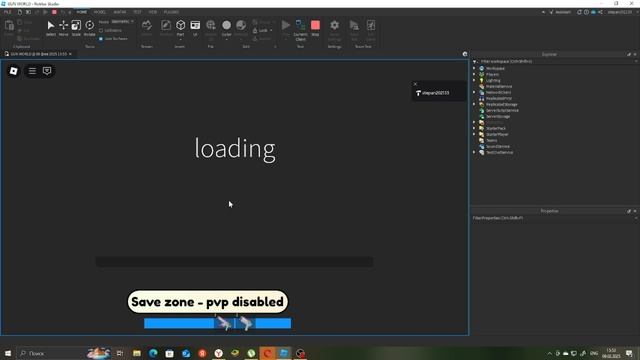Switch to the VIEW ribbon tab
Screen dimensions: 640x360
(x=153, y=12)
